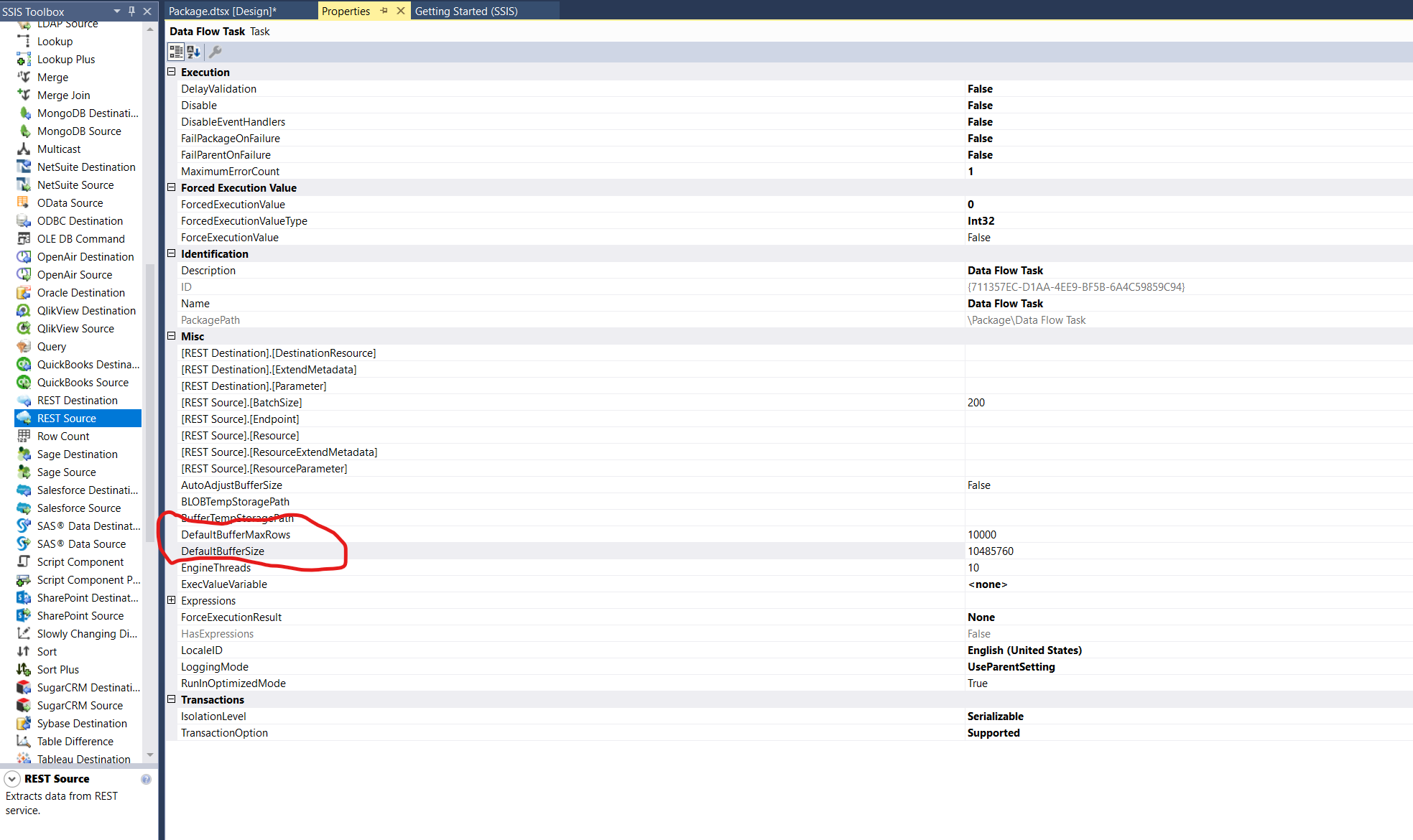Open Property Pages wrench icon
This screenshot has width=1413, height=840.
(215, 52)
